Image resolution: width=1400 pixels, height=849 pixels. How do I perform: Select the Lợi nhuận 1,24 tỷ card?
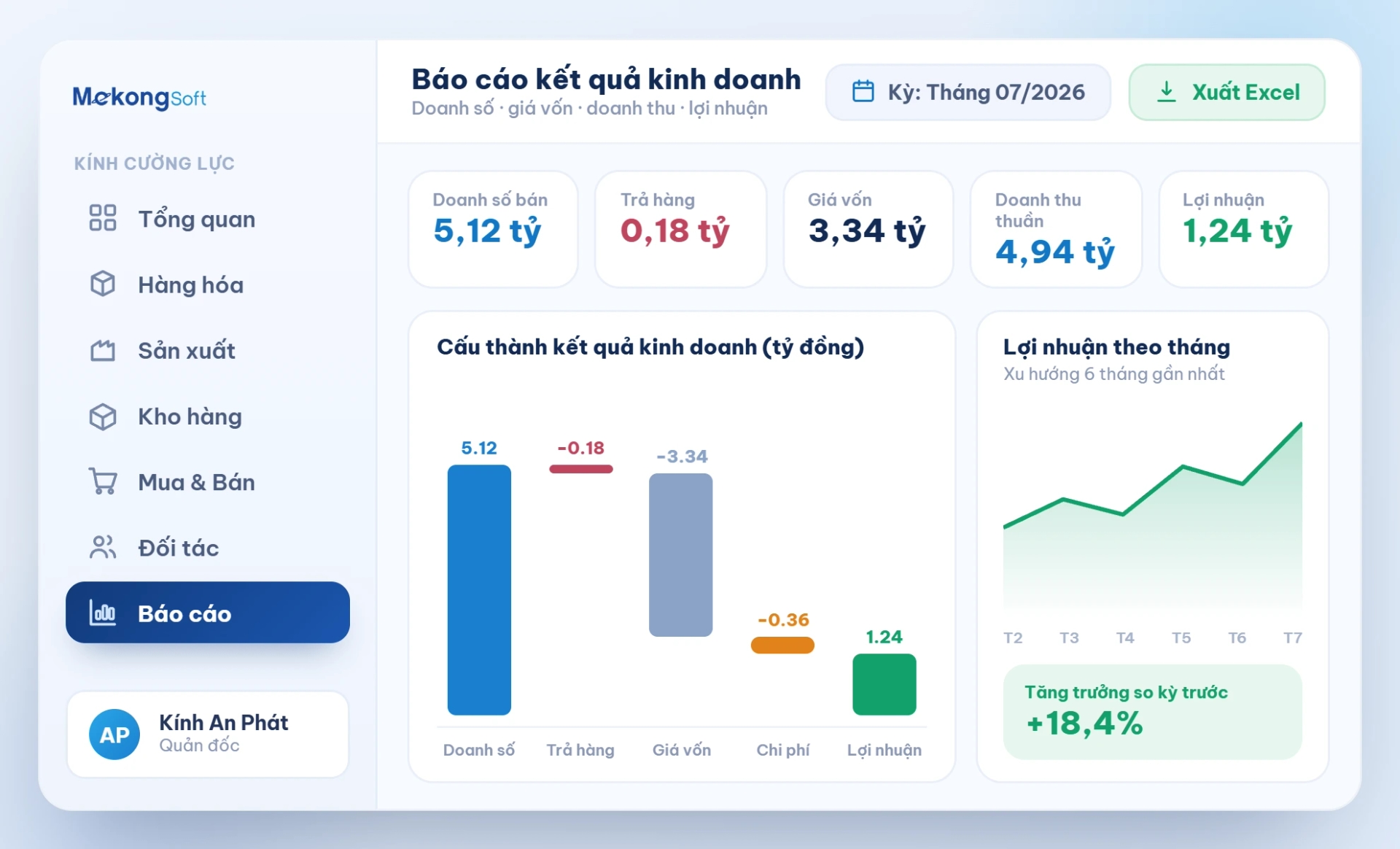(1243, 229)
